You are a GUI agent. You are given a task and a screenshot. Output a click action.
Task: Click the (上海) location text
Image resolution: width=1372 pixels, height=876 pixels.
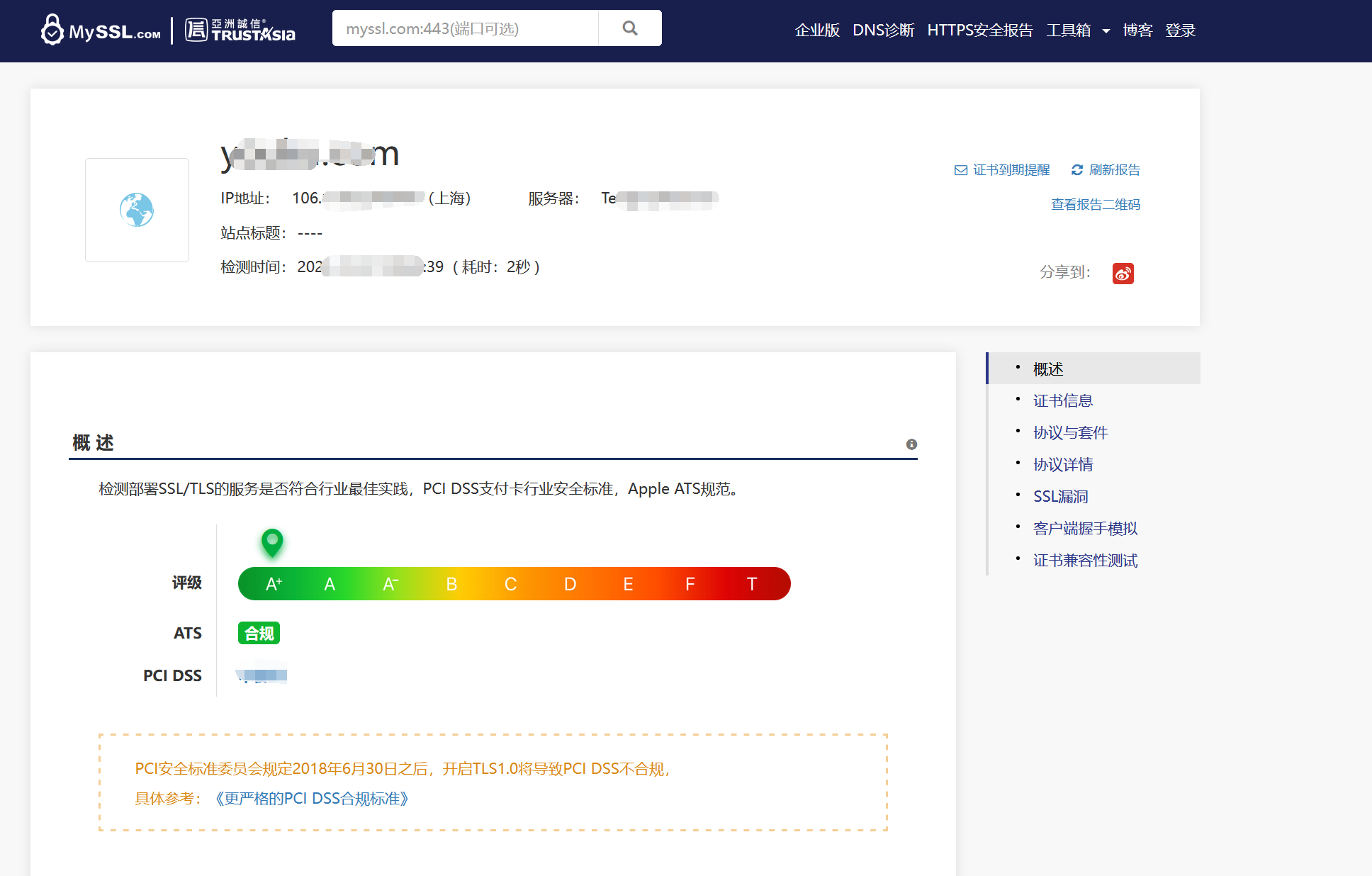tap(449, 198)
